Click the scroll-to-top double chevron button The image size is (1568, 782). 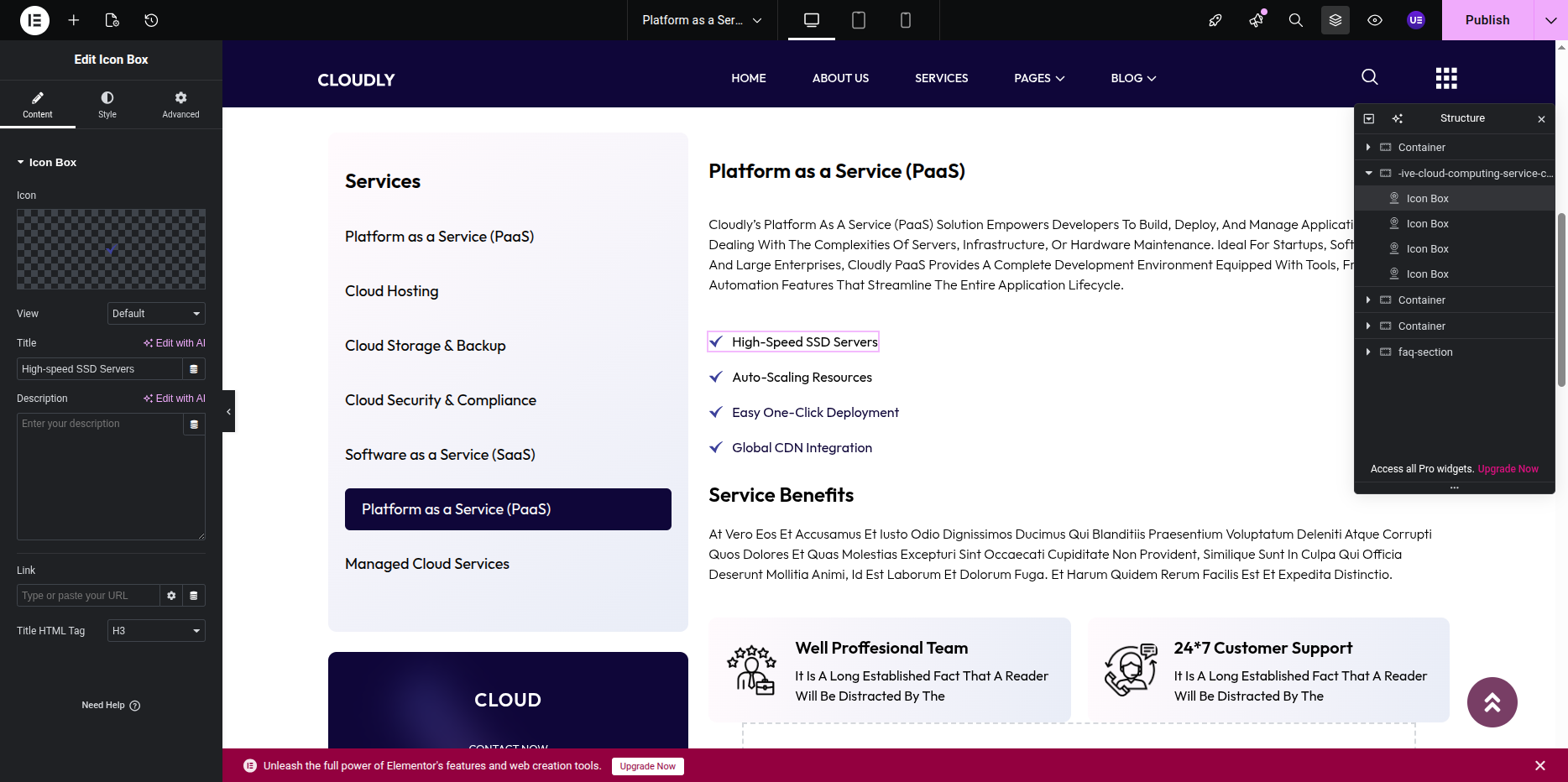click(1492, 702)
